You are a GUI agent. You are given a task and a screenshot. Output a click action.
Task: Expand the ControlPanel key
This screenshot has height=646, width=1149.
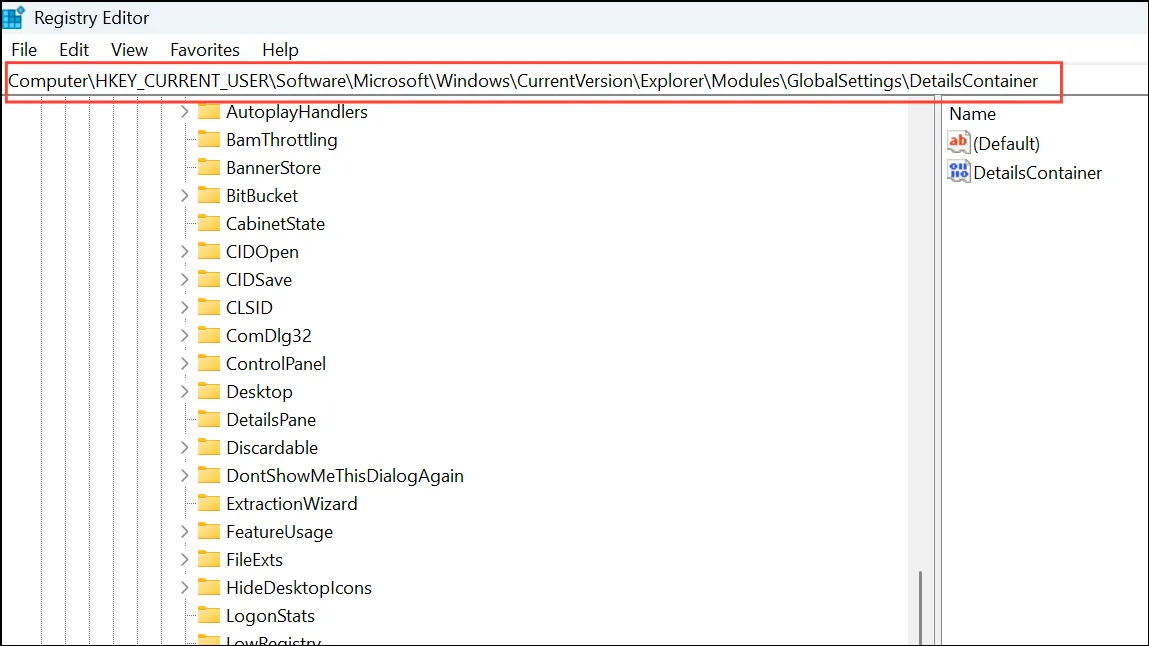coord(185,363)
